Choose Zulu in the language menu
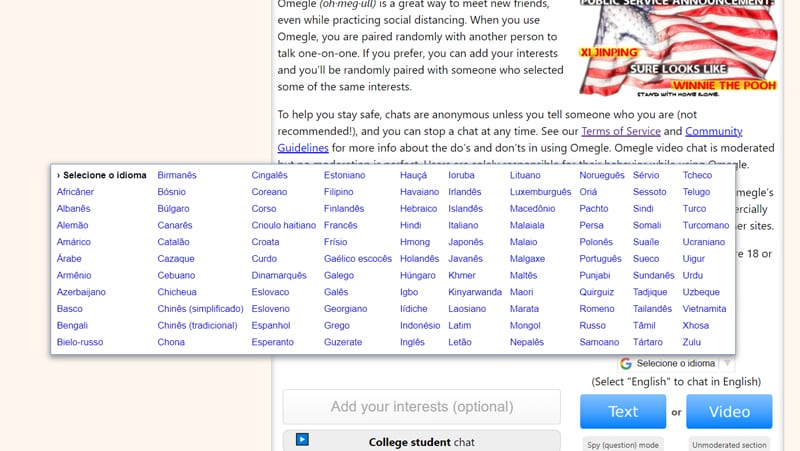Image resolution: width=800 pixels, height=451 pixels. (x=691, y=342)
